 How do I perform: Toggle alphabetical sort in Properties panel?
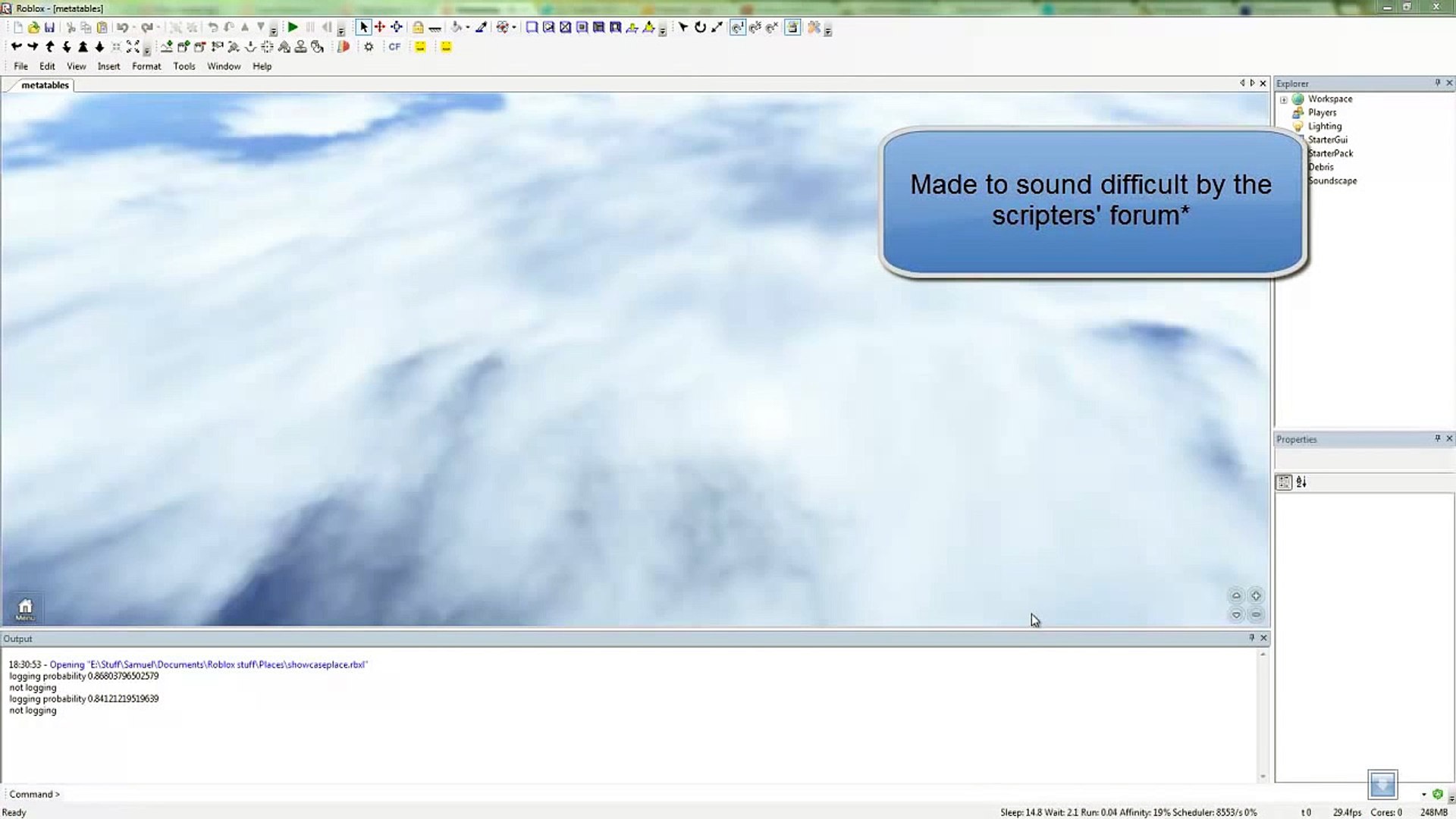1301,482
